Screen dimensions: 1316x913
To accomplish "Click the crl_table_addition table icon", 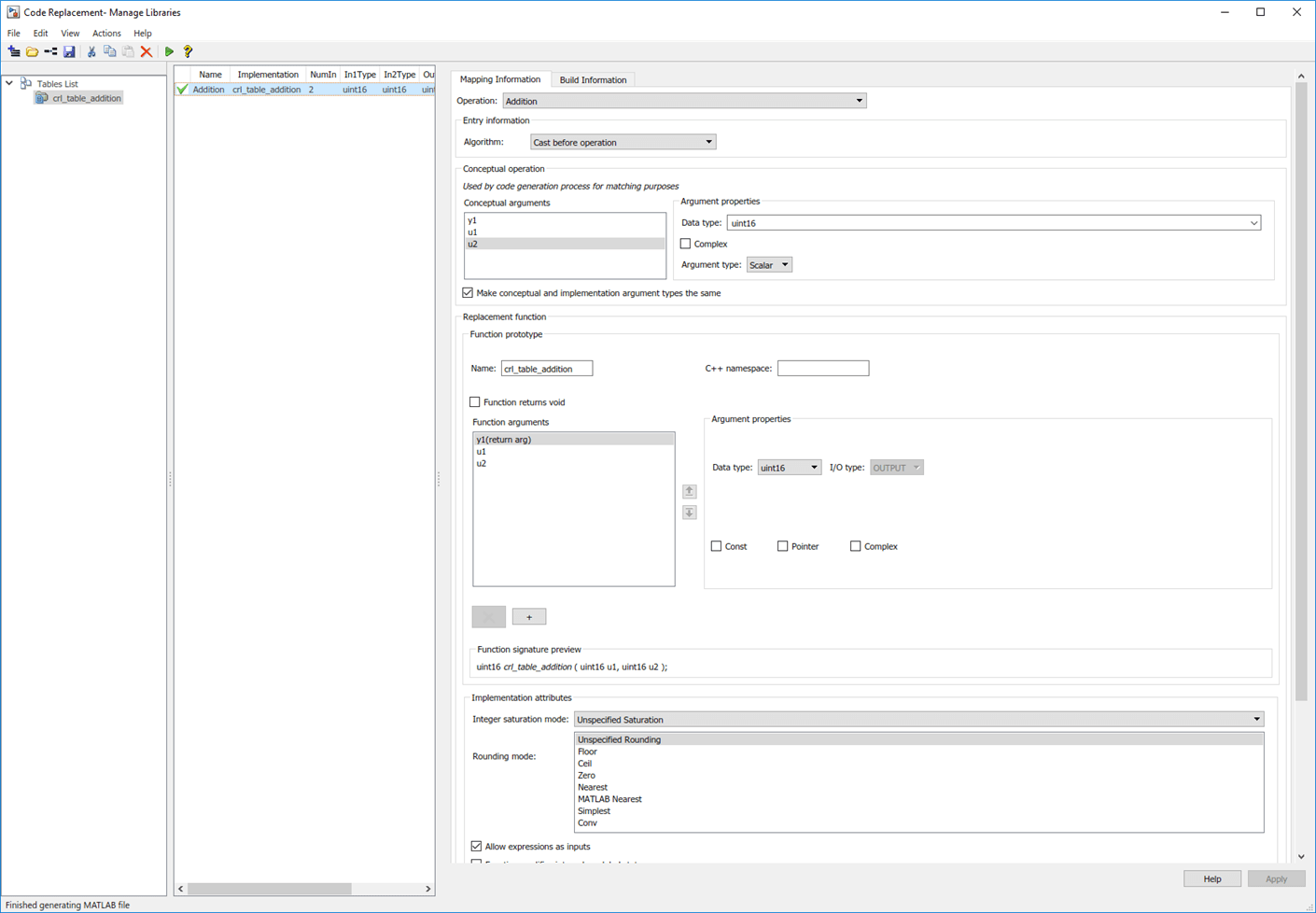I will [x=42, y=98].
